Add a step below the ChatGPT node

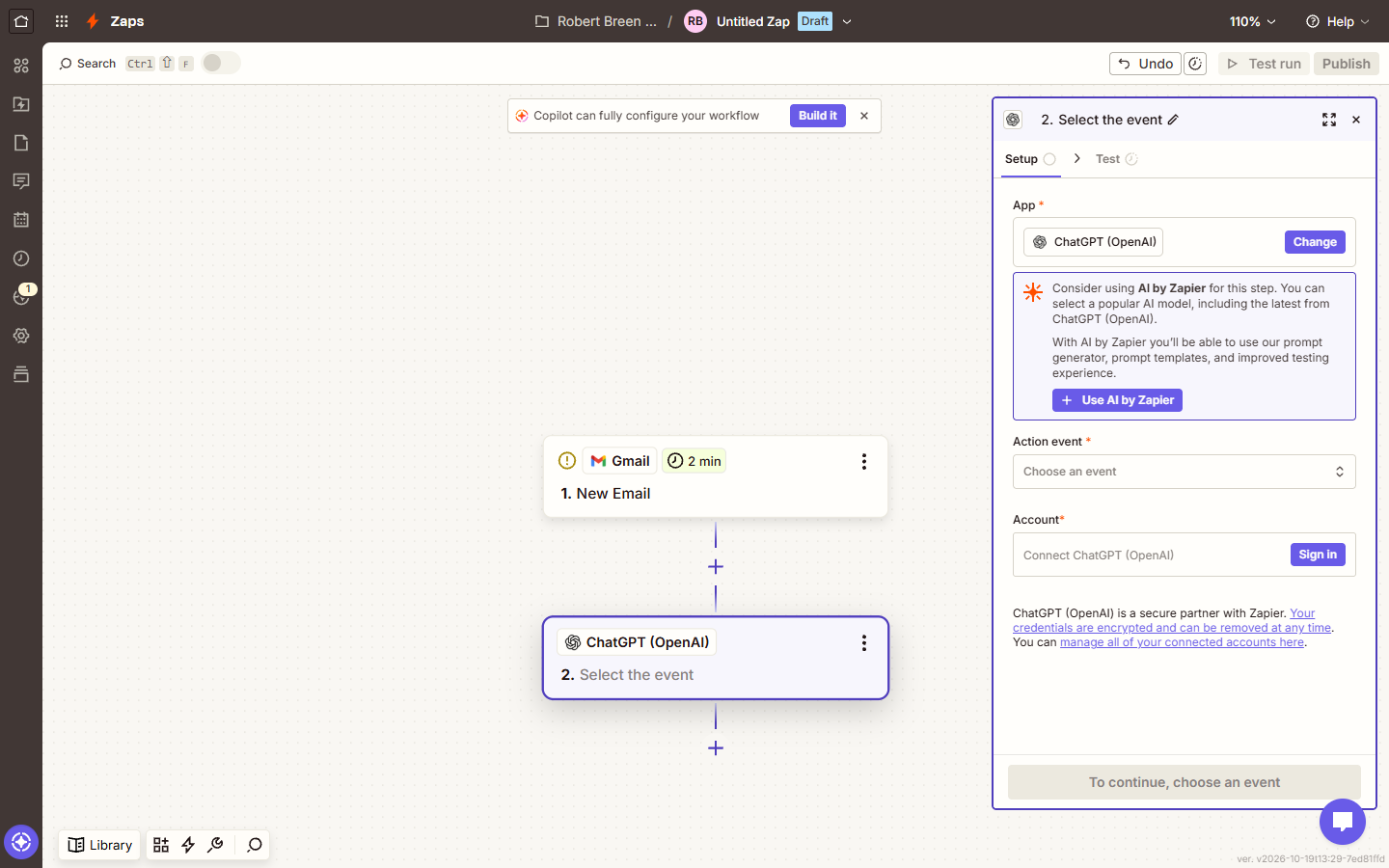(715, 748)
